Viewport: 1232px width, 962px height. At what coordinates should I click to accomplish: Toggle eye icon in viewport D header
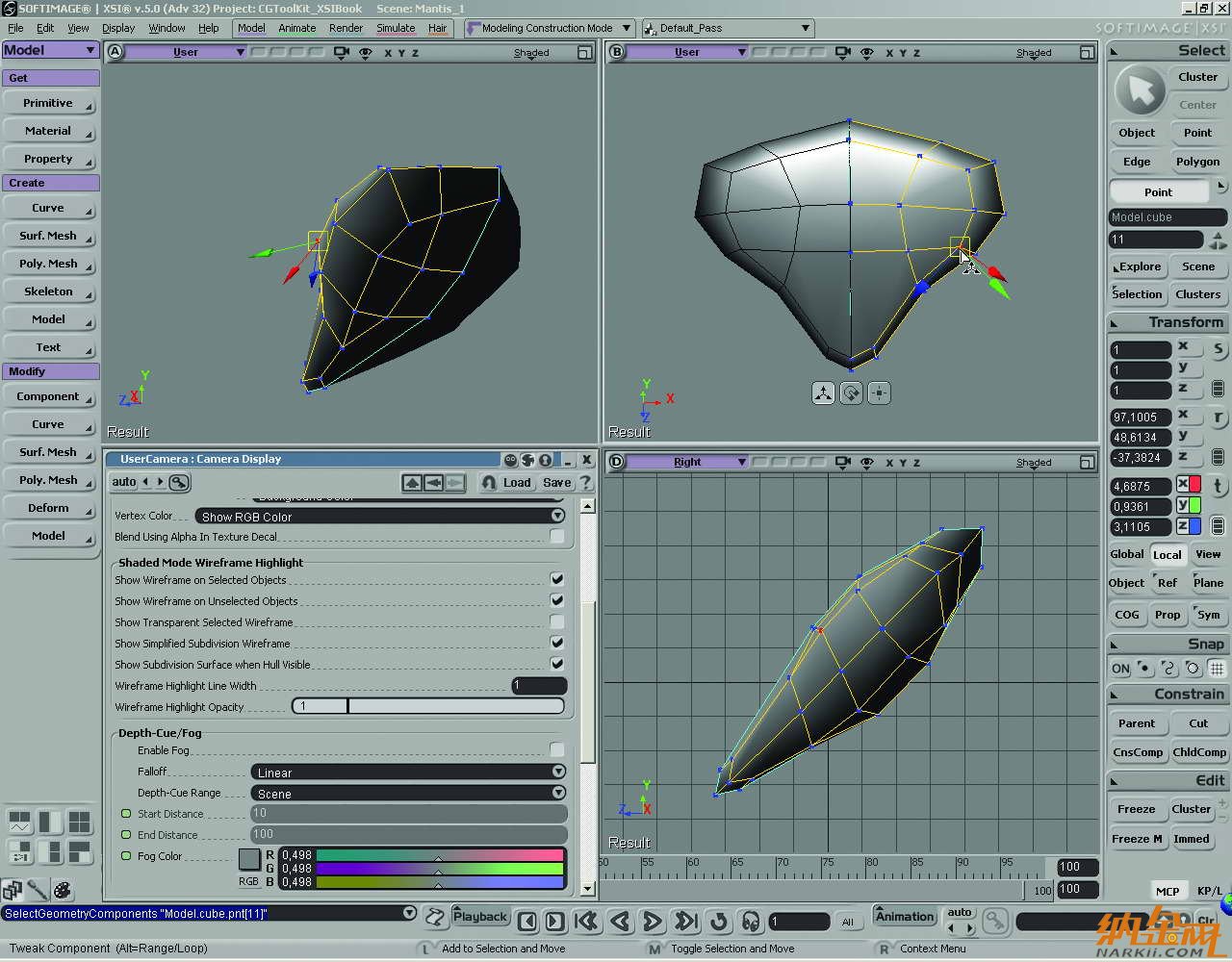(x=867, y=463)
